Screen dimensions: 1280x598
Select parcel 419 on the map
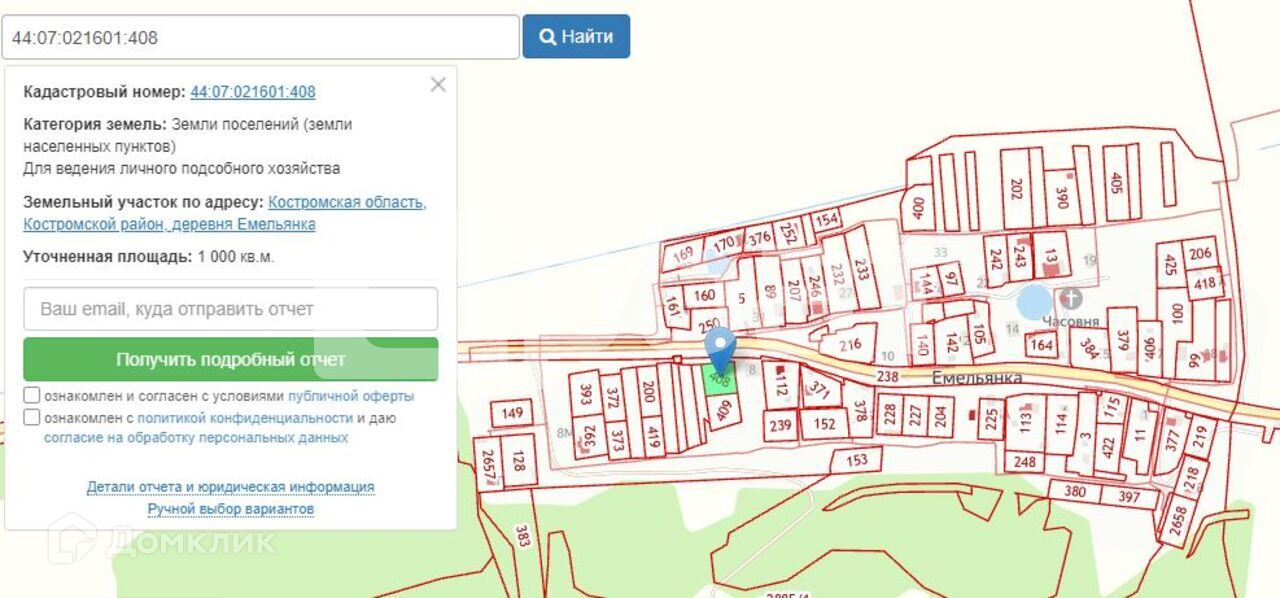coord(653,435)
